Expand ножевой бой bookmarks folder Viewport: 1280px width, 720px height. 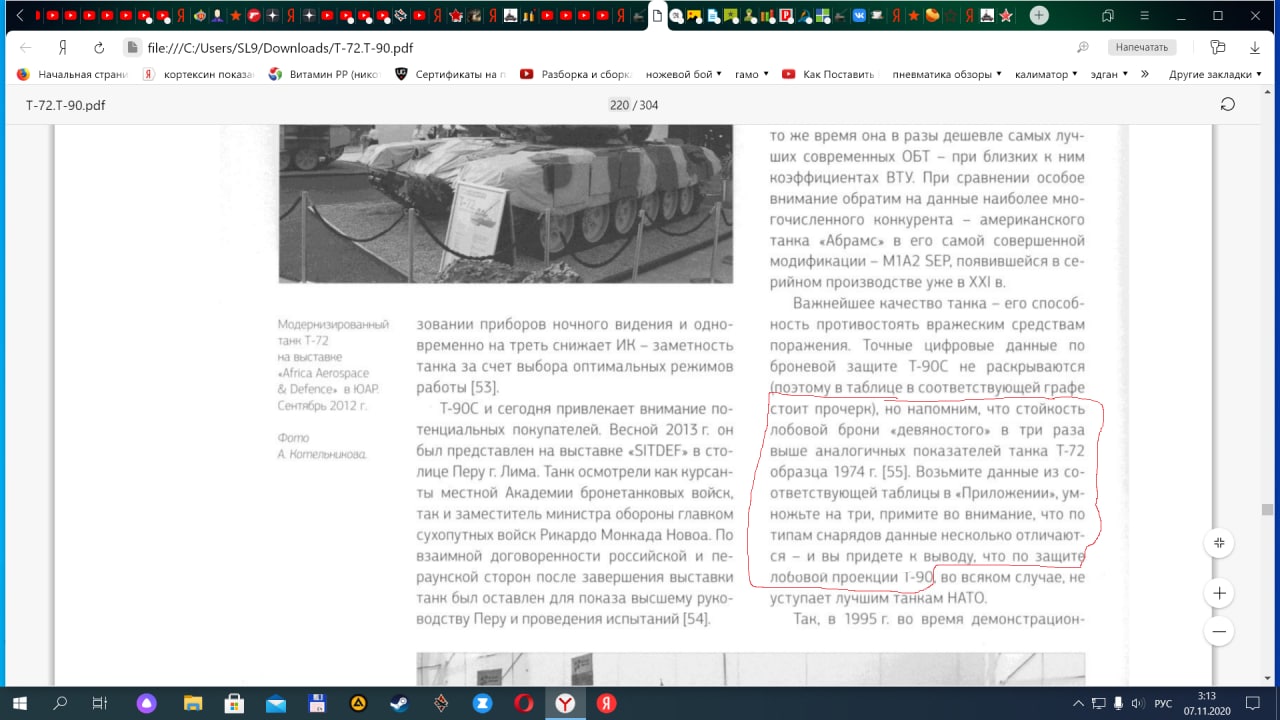[x=684, y=74]
